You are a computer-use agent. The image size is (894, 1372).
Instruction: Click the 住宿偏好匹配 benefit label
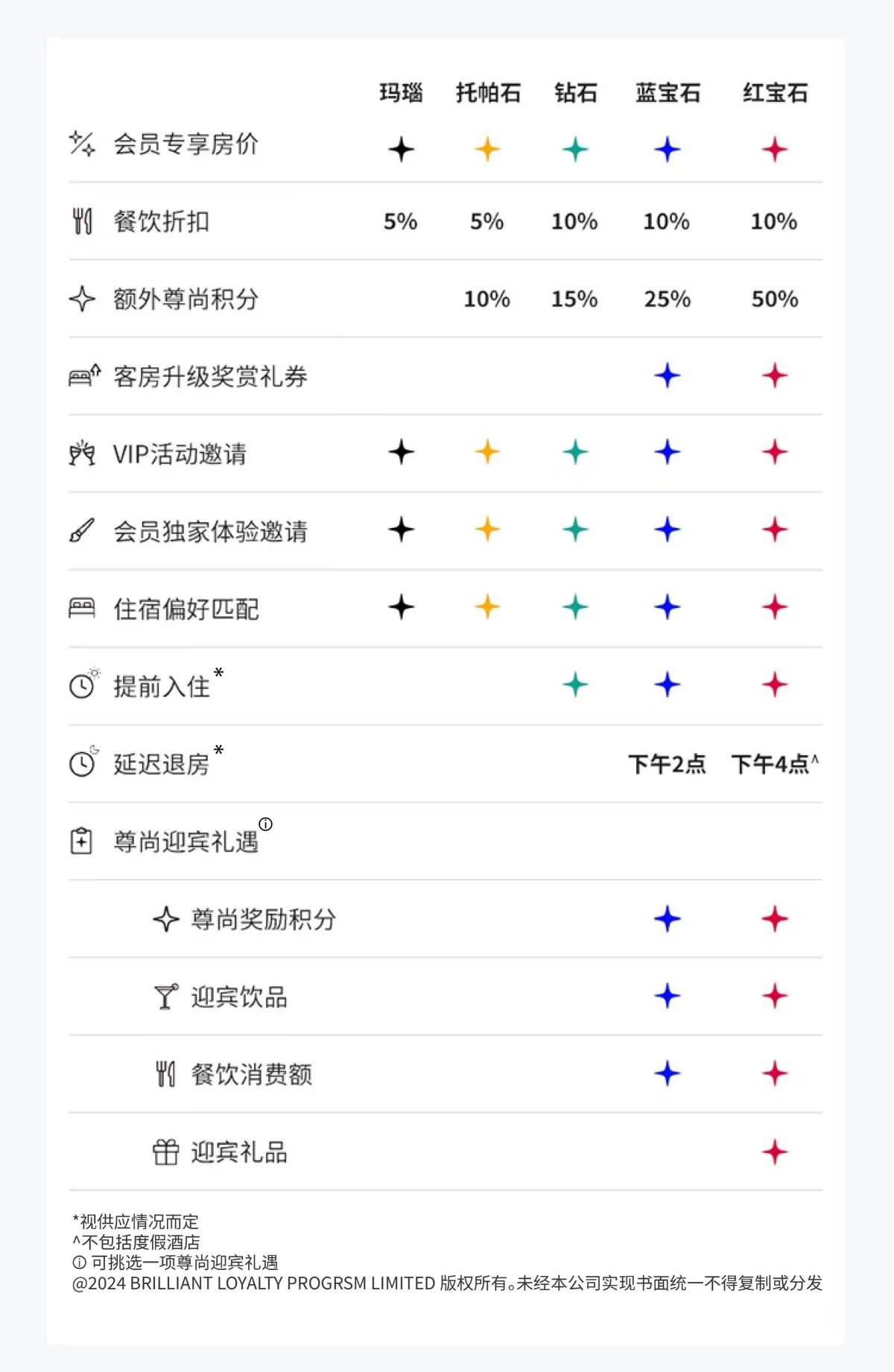point(186,609)
